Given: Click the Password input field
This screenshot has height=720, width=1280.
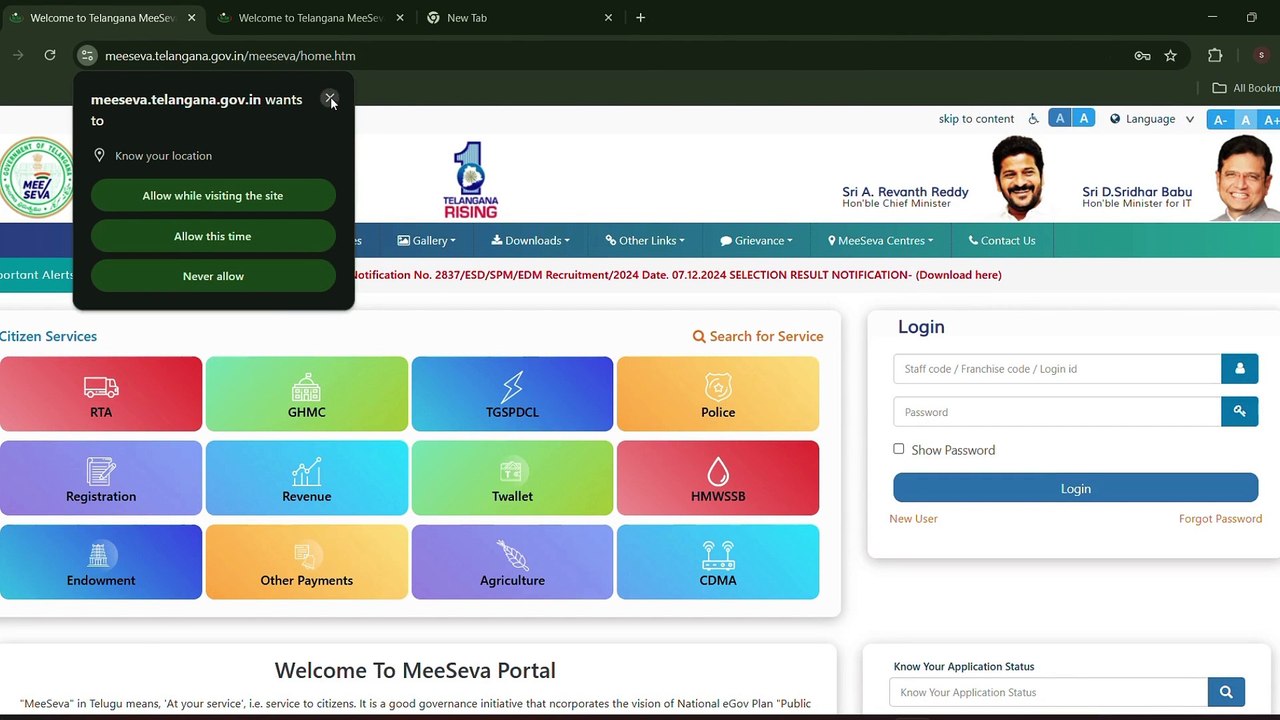Looking at the screenshot, I should click(1057, 412).
